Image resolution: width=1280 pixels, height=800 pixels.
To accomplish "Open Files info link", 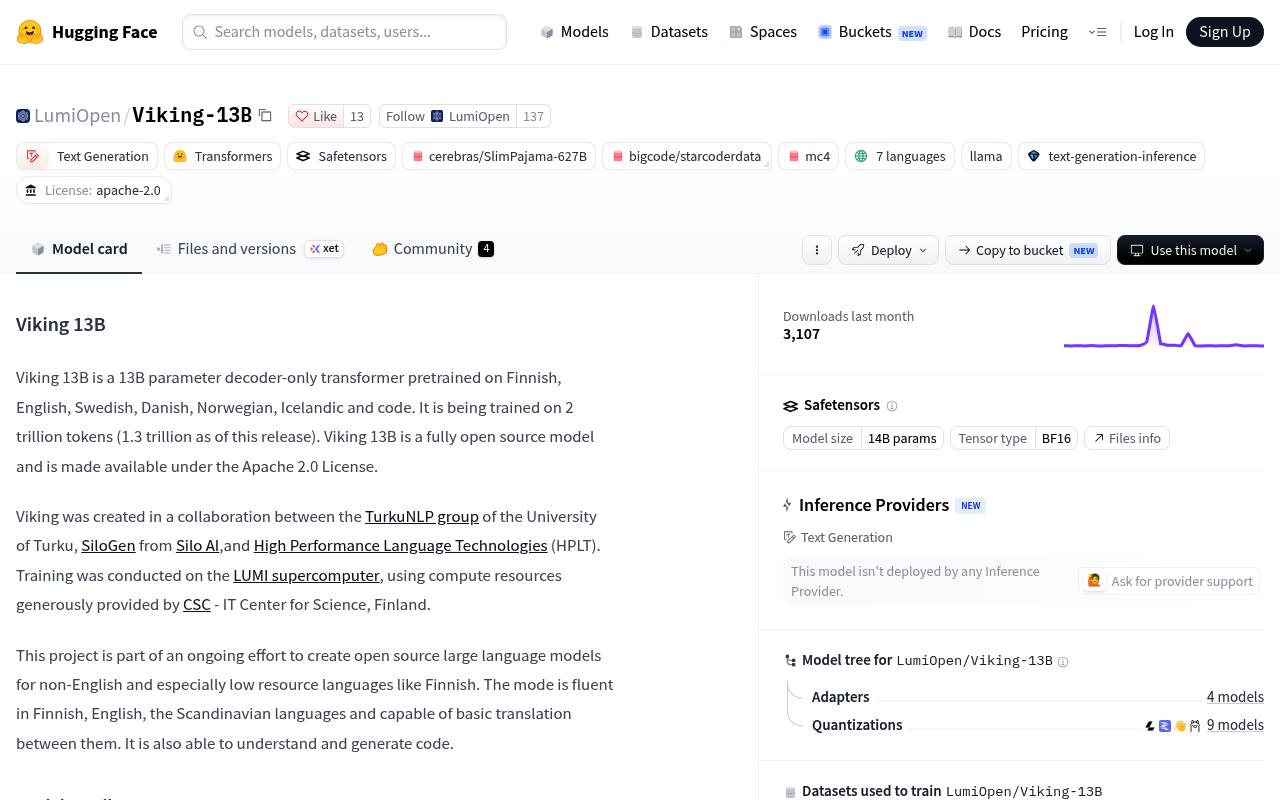I will pyautogui.click(x=1127, y=438).
